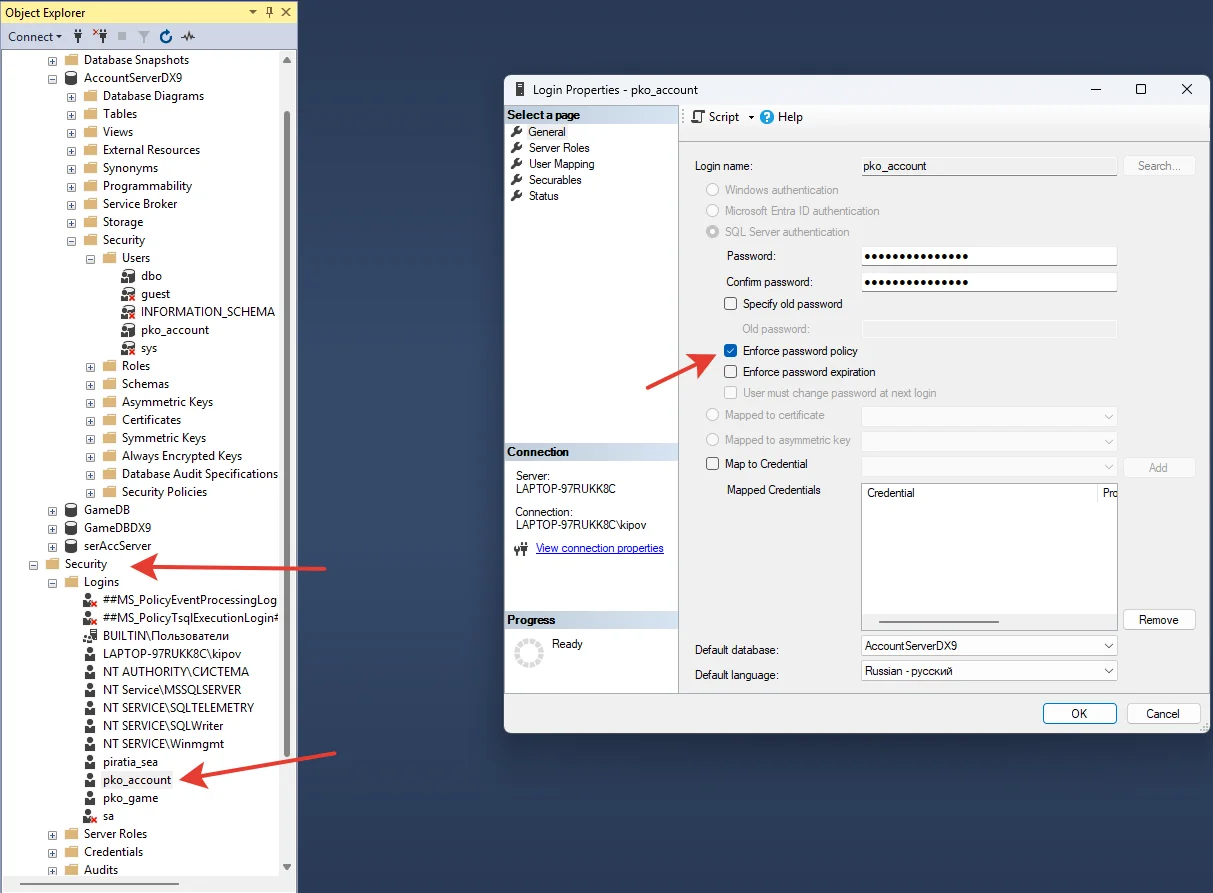Click the Script icon in dialog toolbar
1213x893 pixels.
coord(698,117)
